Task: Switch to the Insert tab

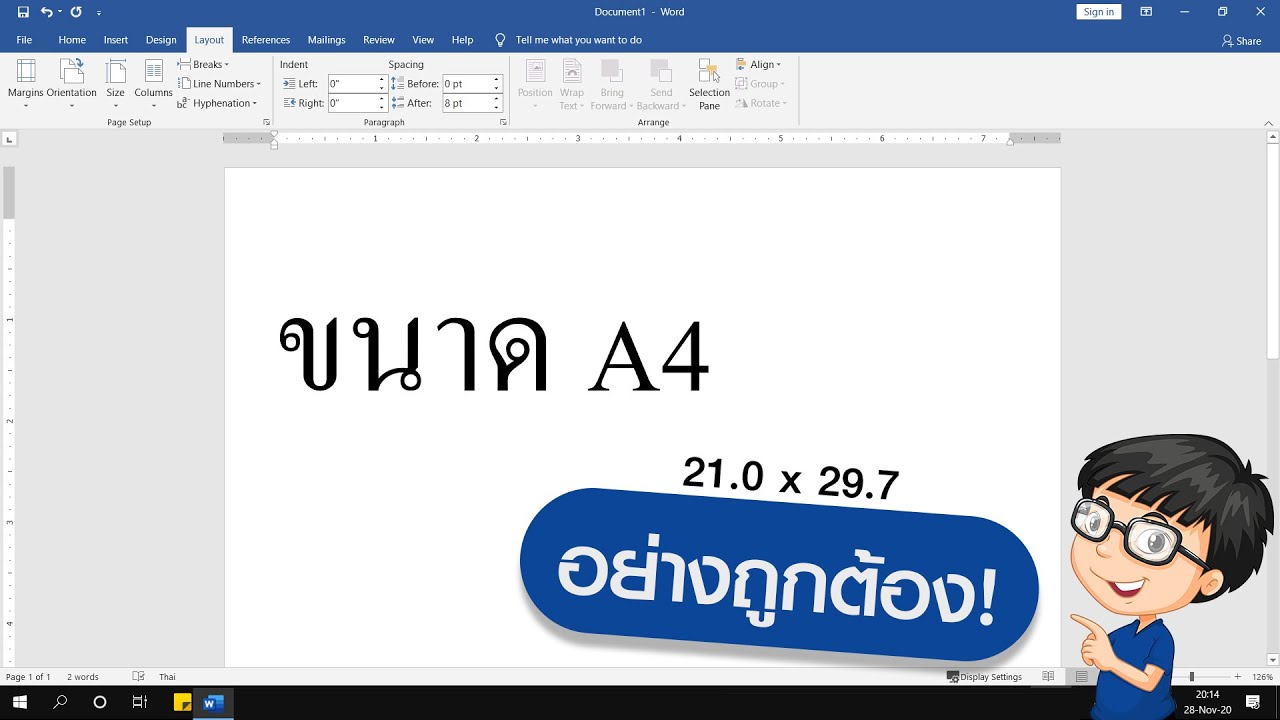Action: 116,40
